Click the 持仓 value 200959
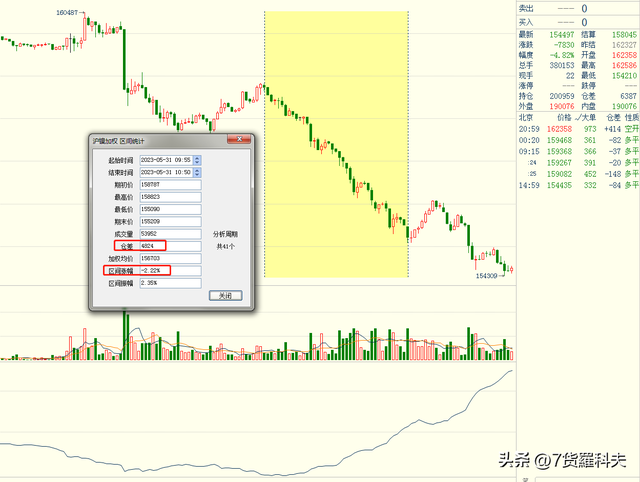This screenshot has height=482, width=640. coord(562,96)
